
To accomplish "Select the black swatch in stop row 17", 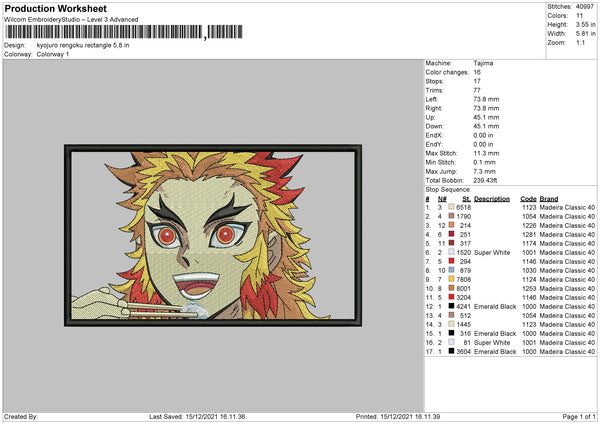I will 451,351.
